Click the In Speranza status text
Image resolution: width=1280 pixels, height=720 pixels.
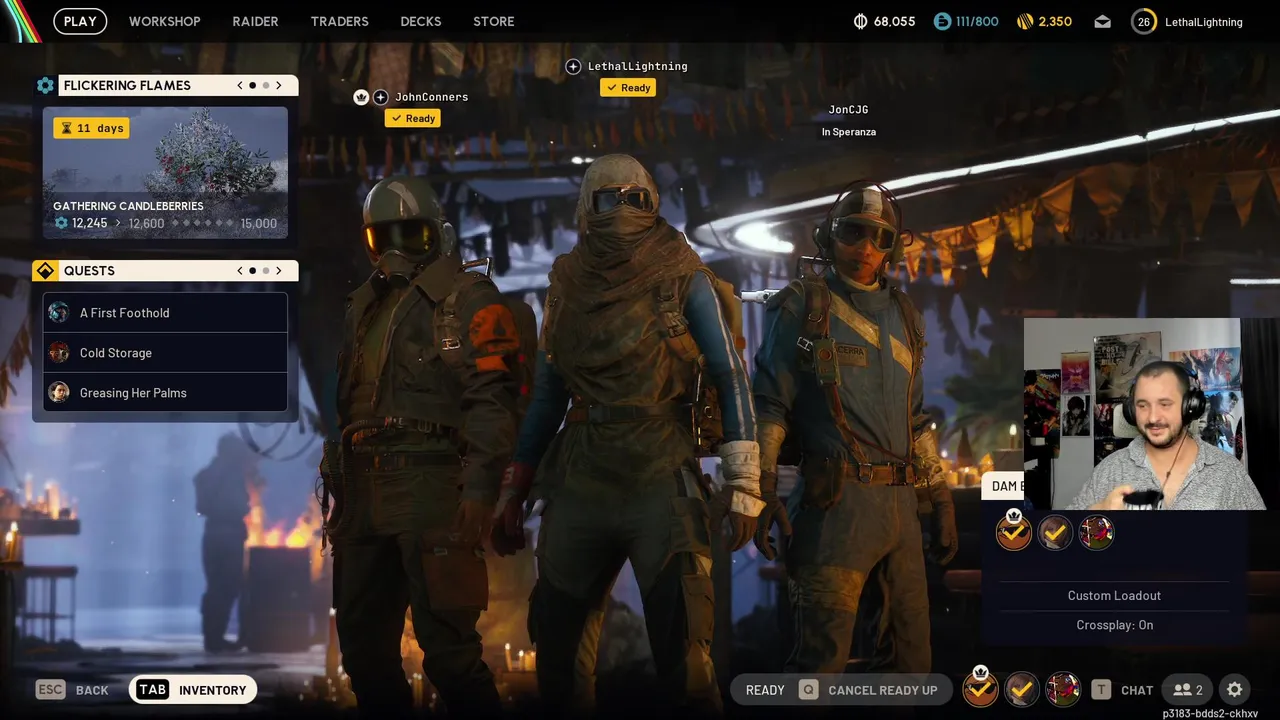[849, 132]
